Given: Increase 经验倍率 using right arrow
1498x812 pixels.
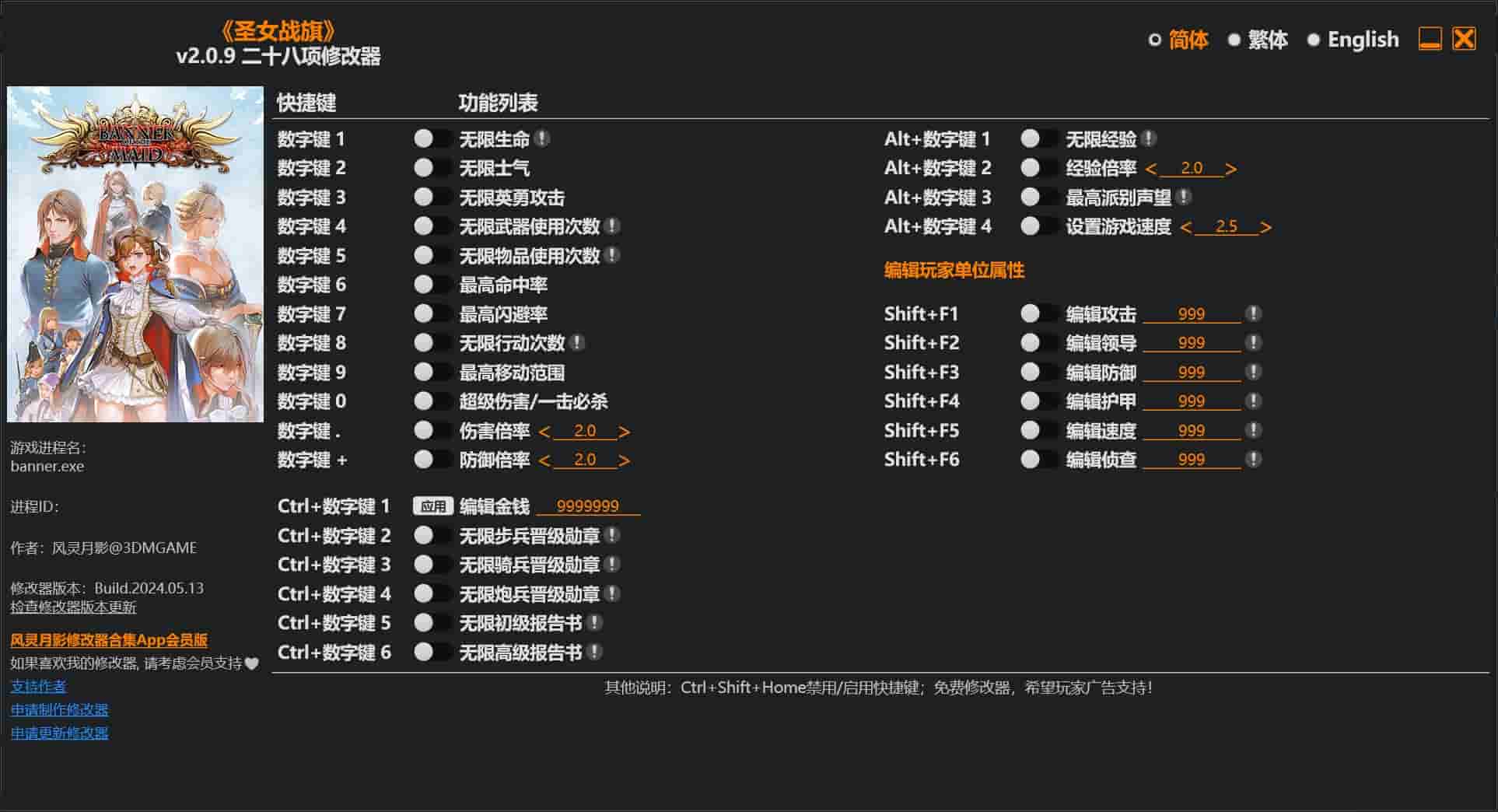Looking at the screenshot, I should (1230, 169).
